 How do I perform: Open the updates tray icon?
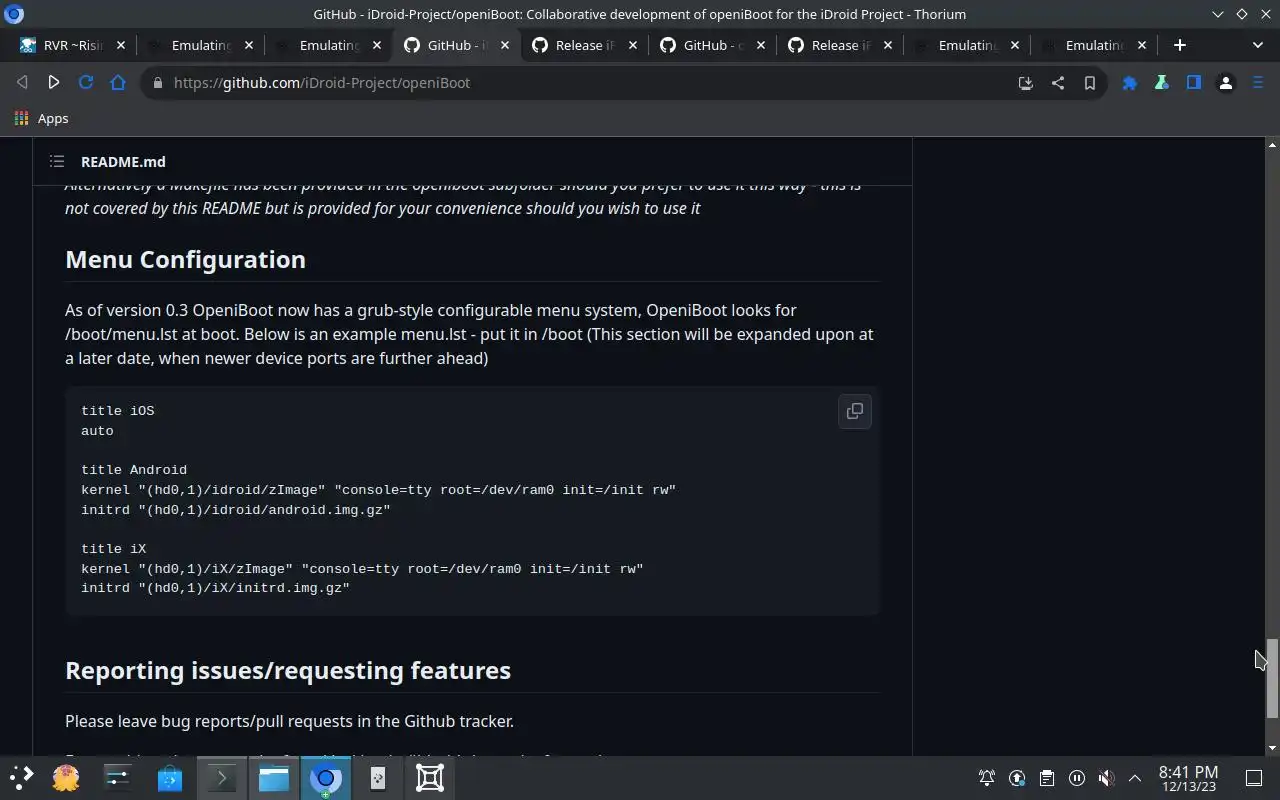[x=1017, y=778]
